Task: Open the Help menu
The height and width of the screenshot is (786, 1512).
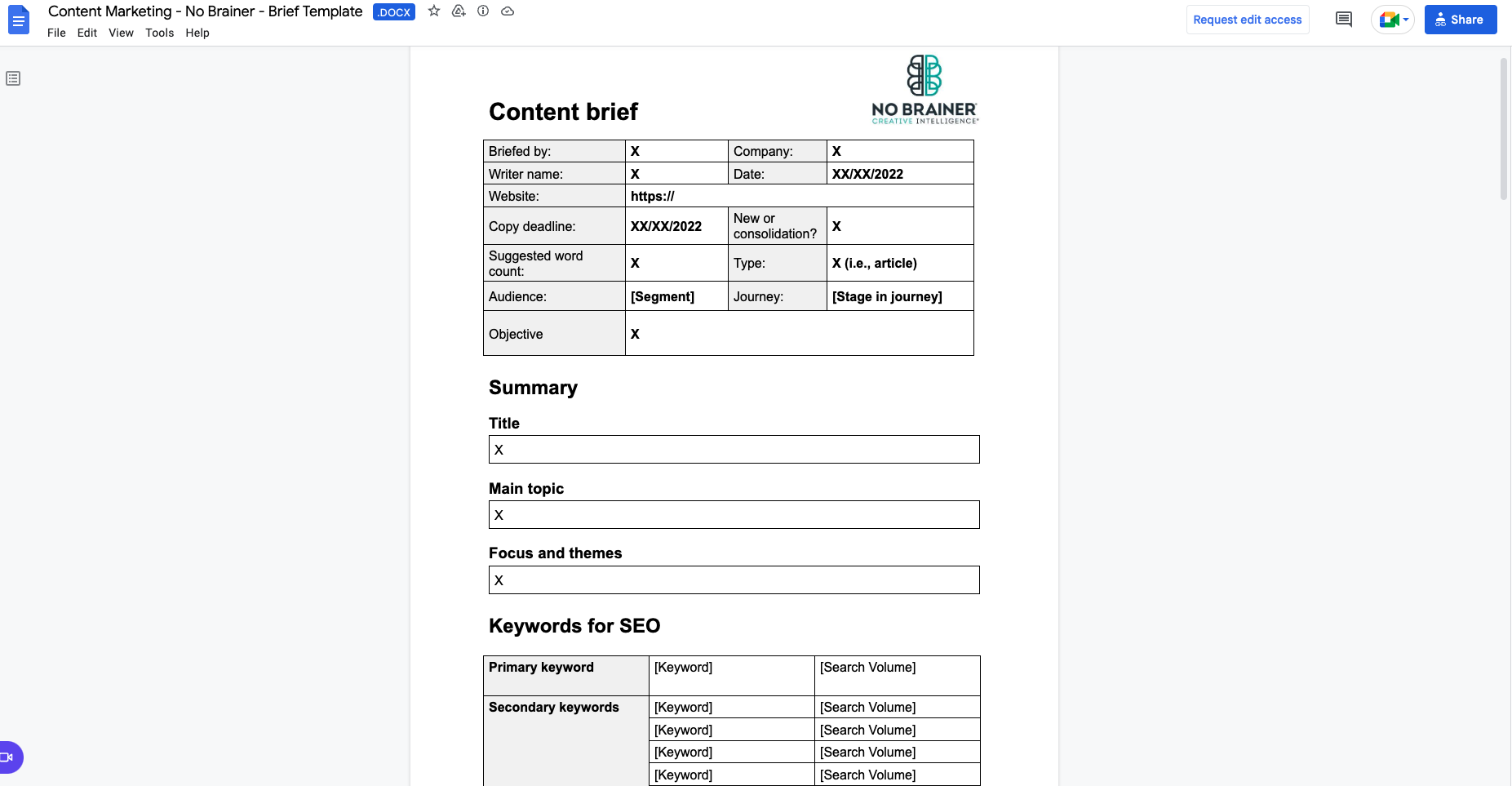Action: pyautogui.click(x=197, y=33)
